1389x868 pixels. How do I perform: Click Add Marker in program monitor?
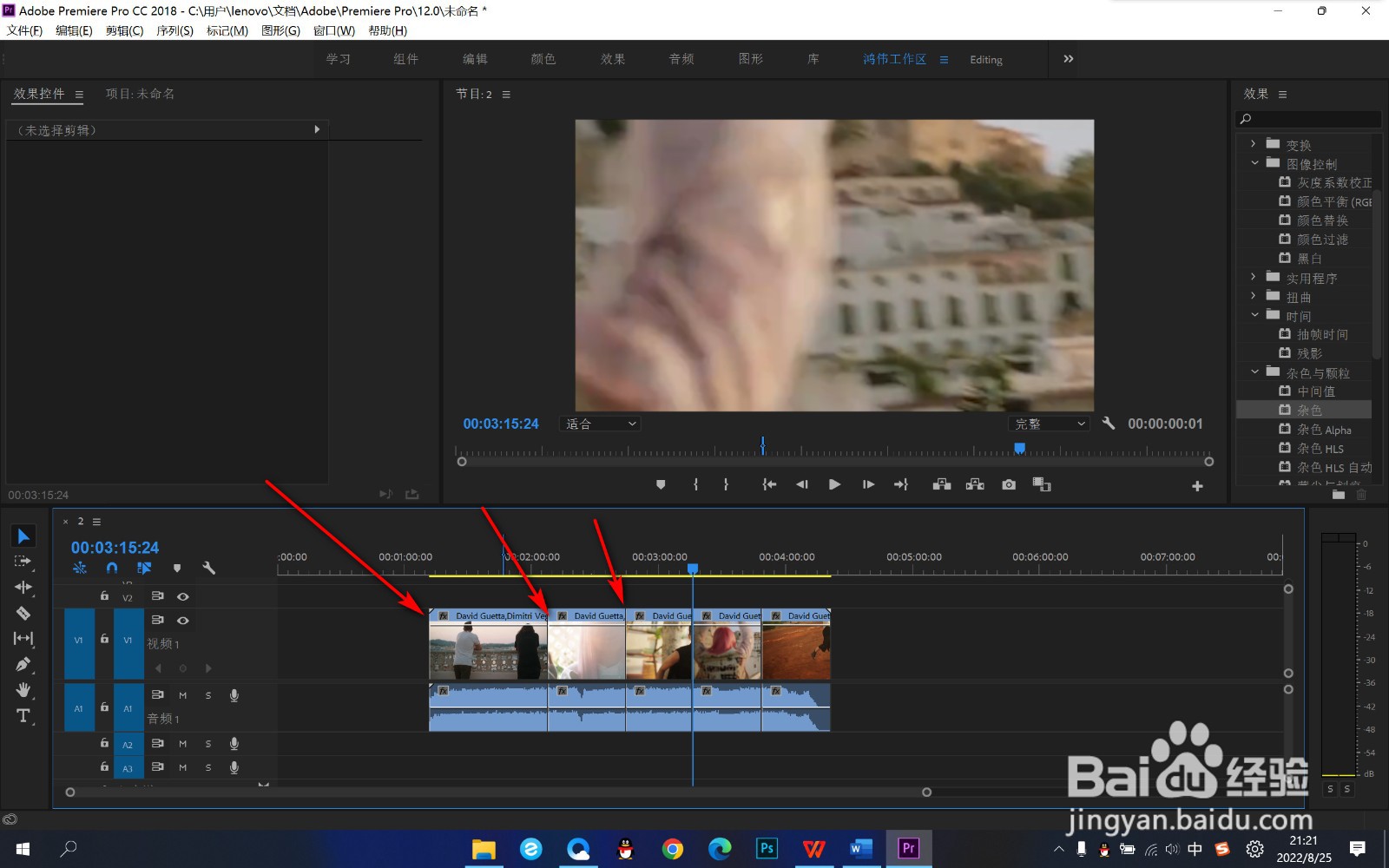(x=661, y=484)
